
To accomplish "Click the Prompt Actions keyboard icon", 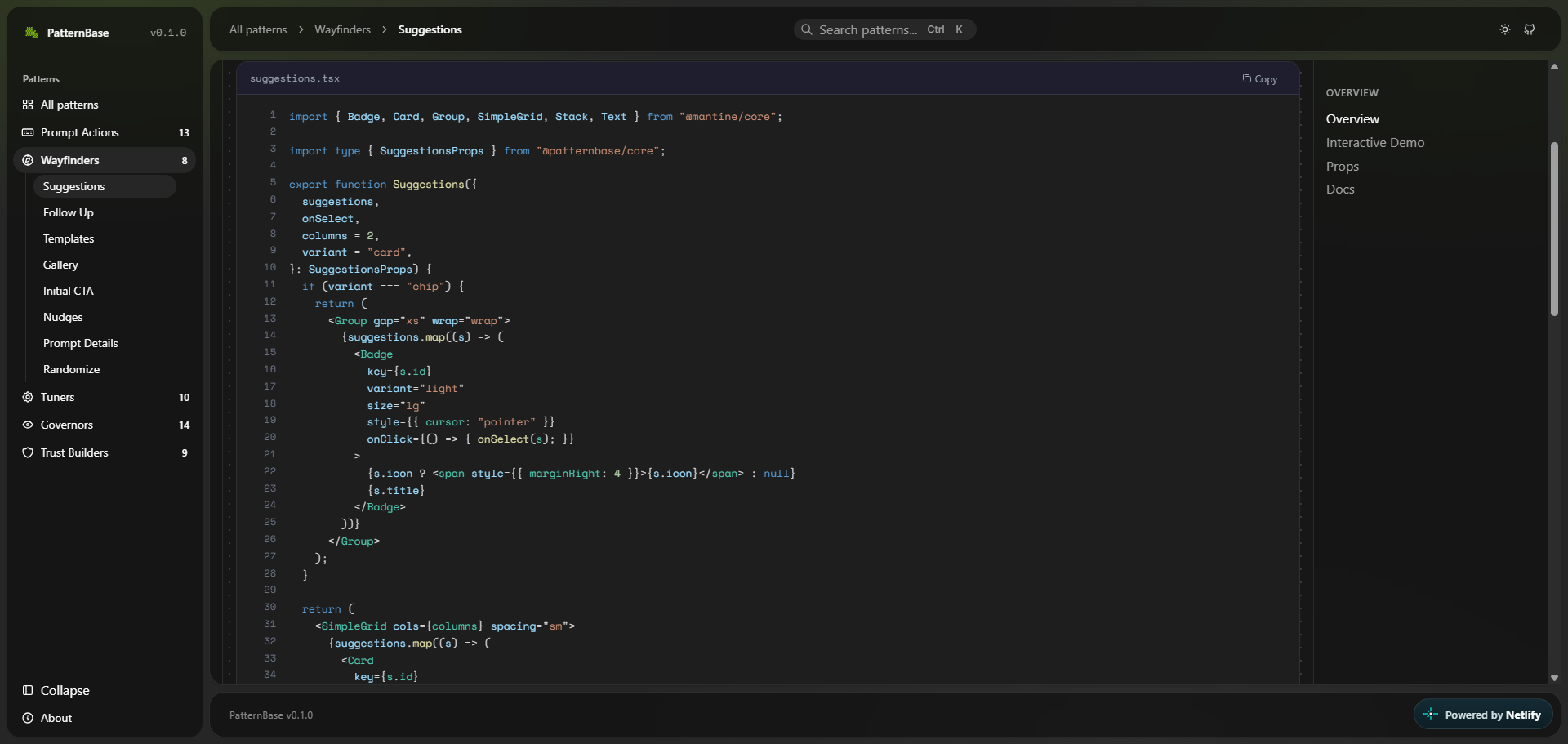I will point(28,132).
